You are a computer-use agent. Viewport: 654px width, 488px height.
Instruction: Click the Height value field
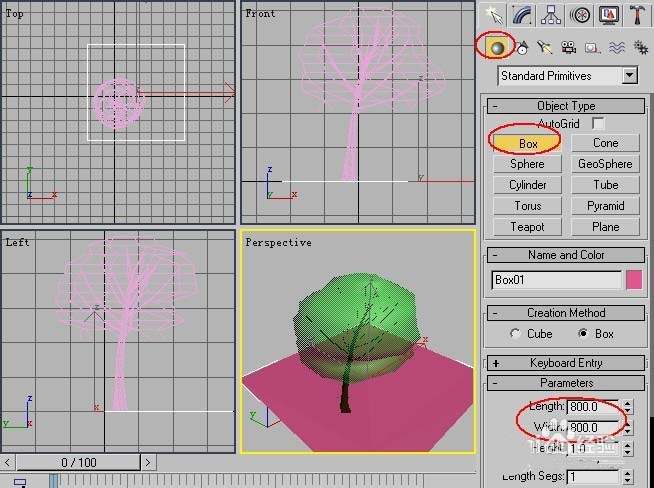tap(594, 449)
